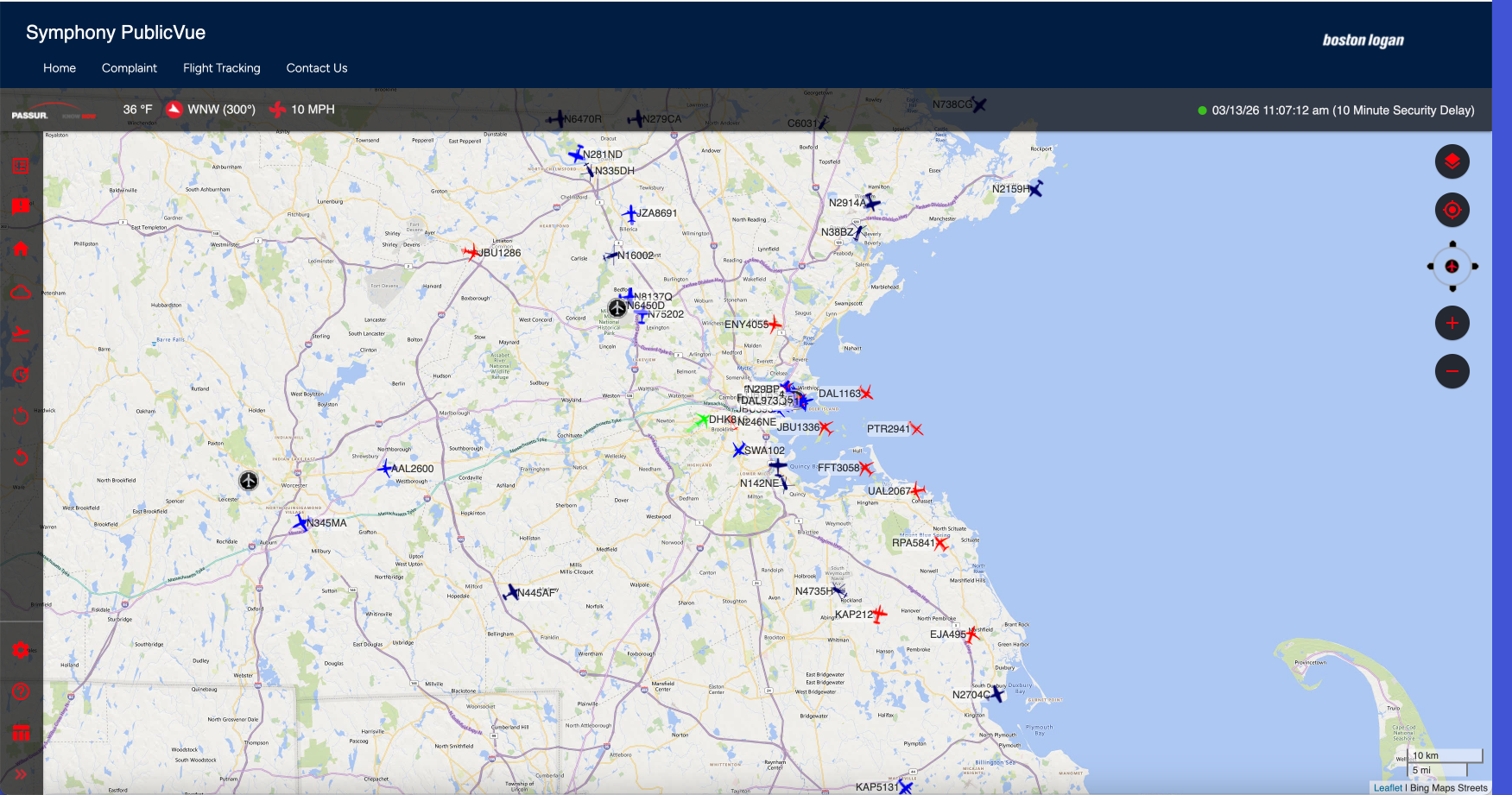Click the Home navigation link

click(x=60, y=68)
